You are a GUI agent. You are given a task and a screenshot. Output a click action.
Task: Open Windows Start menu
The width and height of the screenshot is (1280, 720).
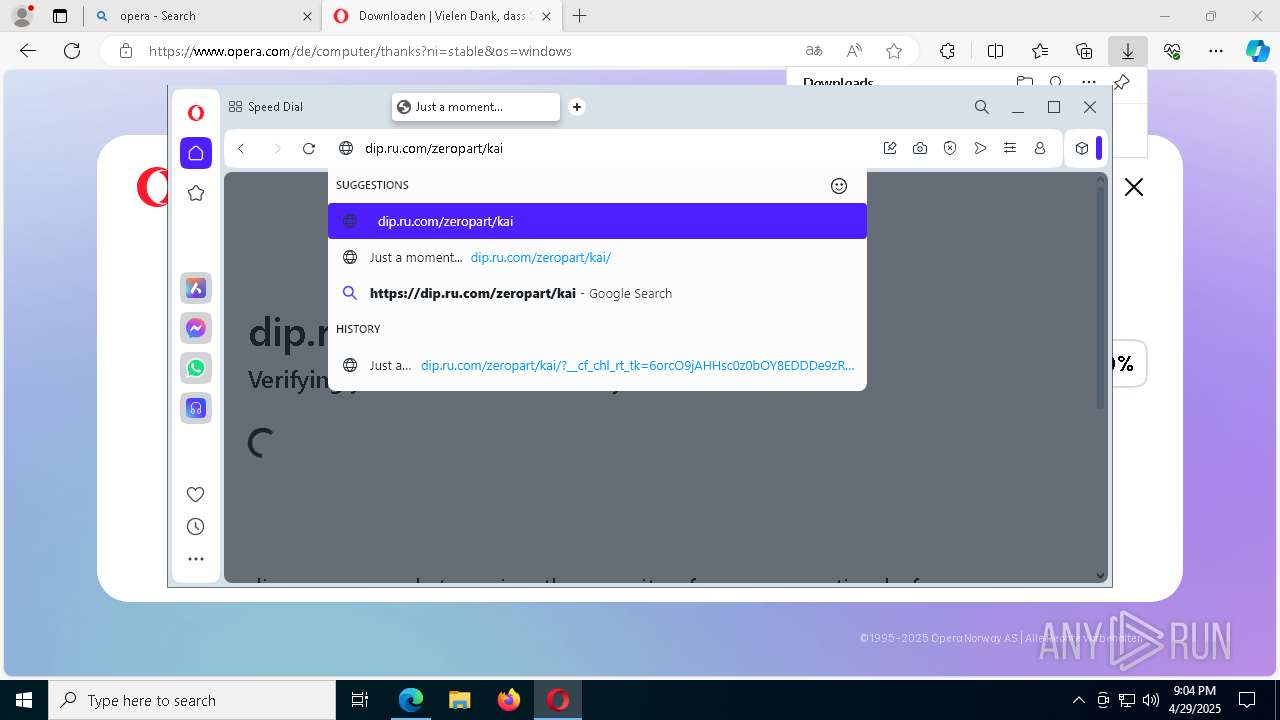24,700
